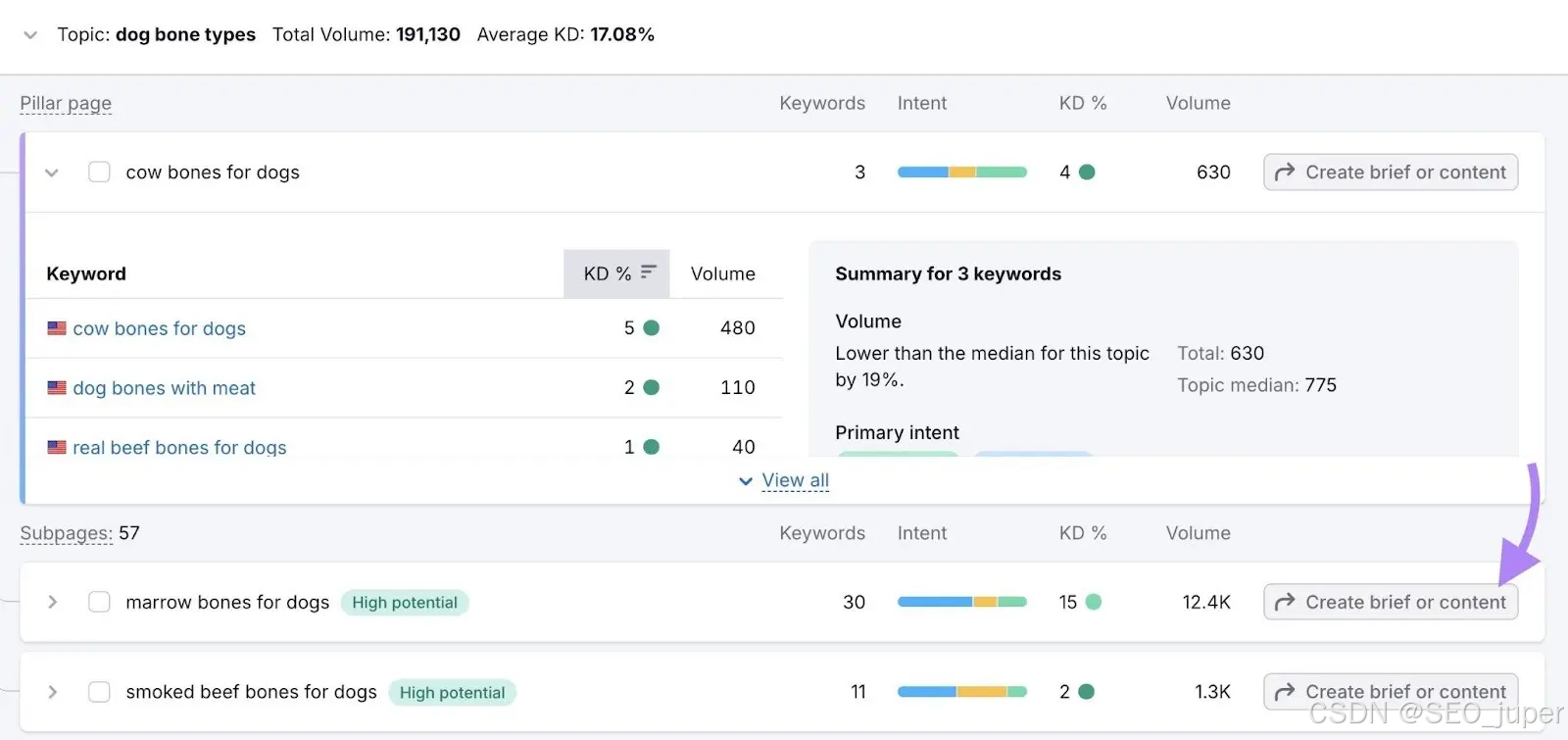Click green KD dot for smoked beef bones
Viewport: 1568px width, 740px height.
point(1086,692)
